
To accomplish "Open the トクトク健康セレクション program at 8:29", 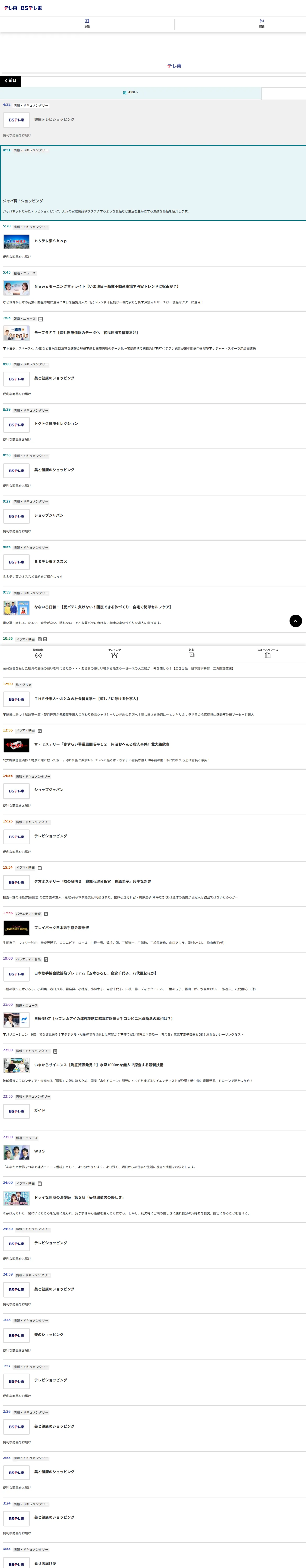I will [x=153, y=426].
